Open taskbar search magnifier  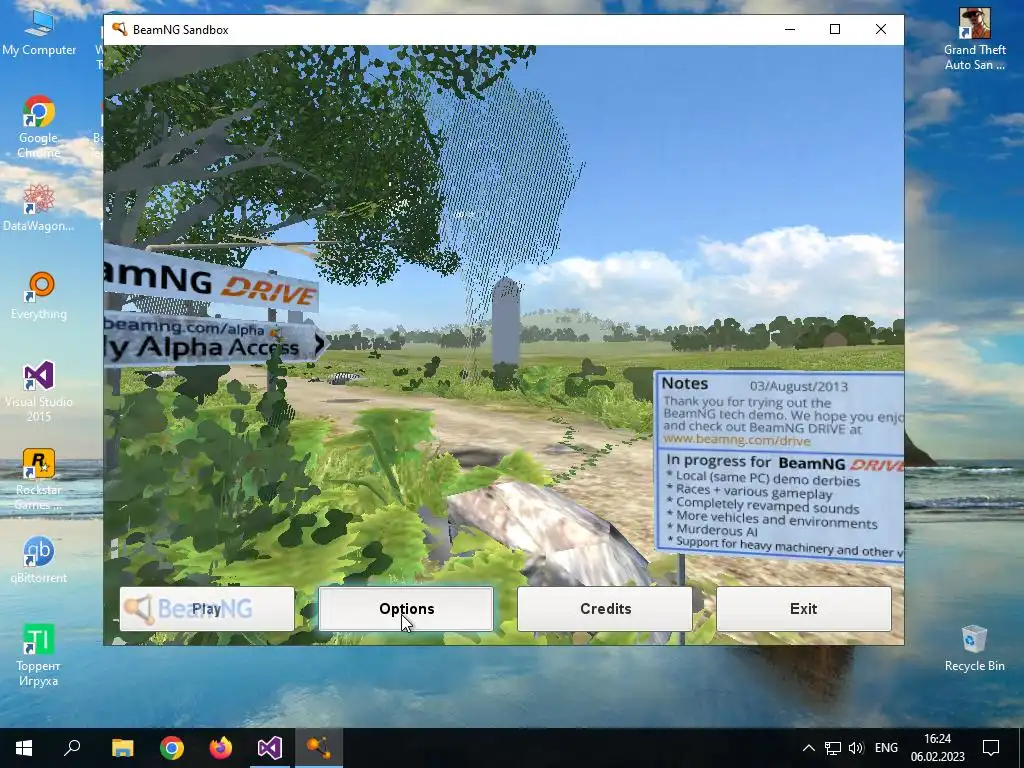point(72,748)
